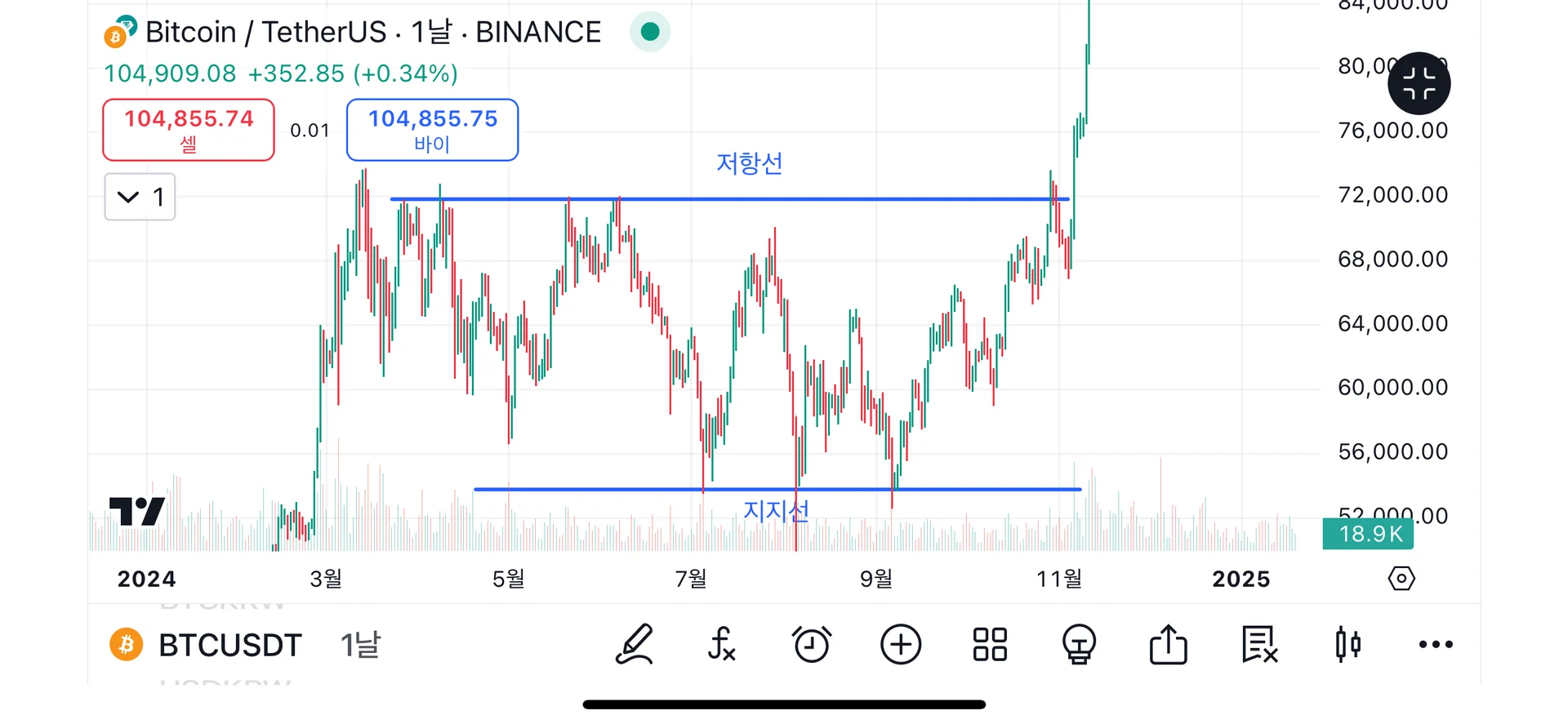Image resolution: width=1568 pixels, height=724 pixels.
Task: Share the chart using the share icon
Action: 1169,645
